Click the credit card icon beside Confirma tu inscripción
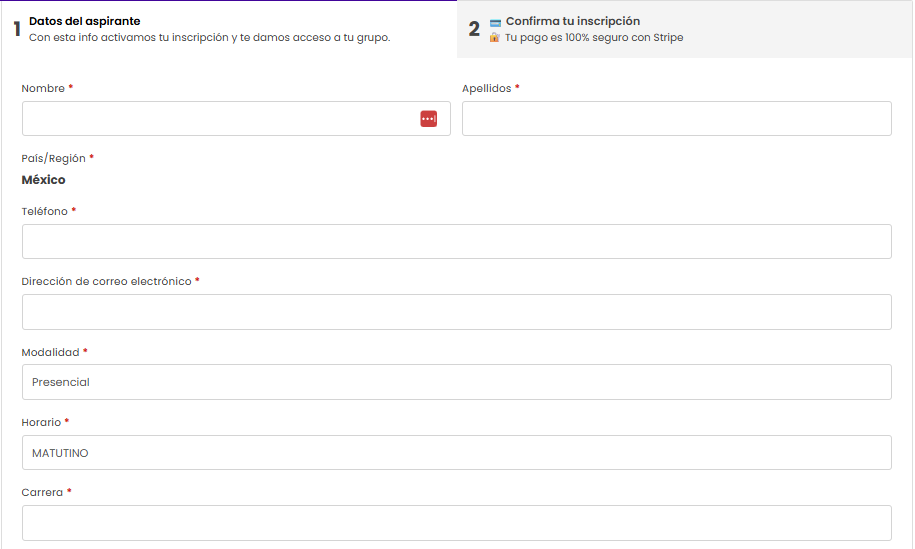915x549 pixels. coord(495,23)
